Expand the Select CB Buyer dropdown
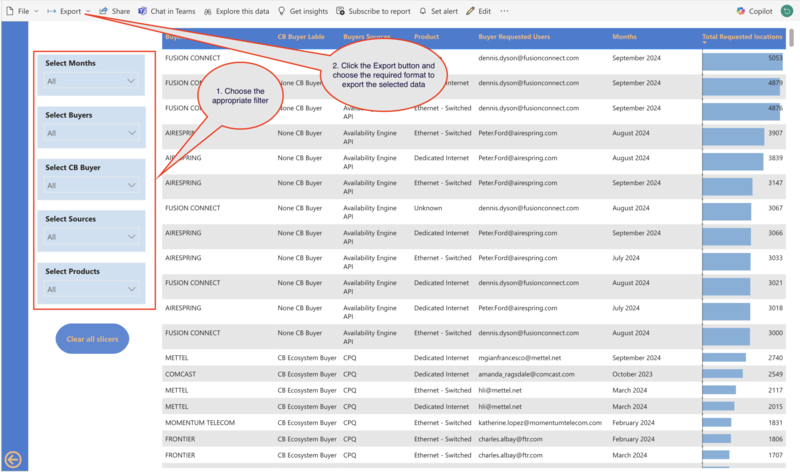Screen dimensions: 800x472 coord(92,185)
